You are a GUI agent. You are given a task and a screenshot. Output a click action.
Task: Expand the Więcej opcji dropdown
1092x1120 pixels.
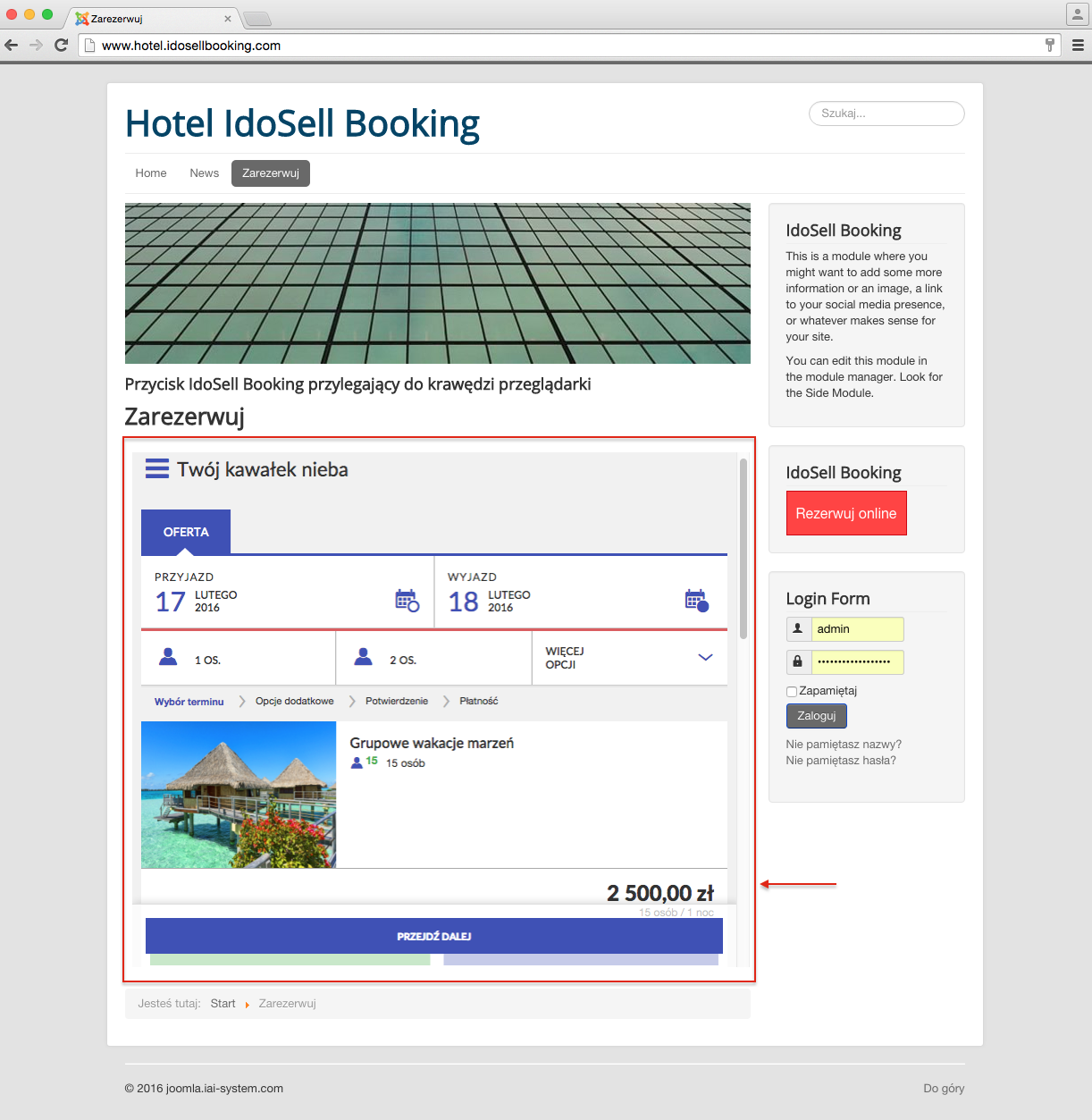coord(630,658)
